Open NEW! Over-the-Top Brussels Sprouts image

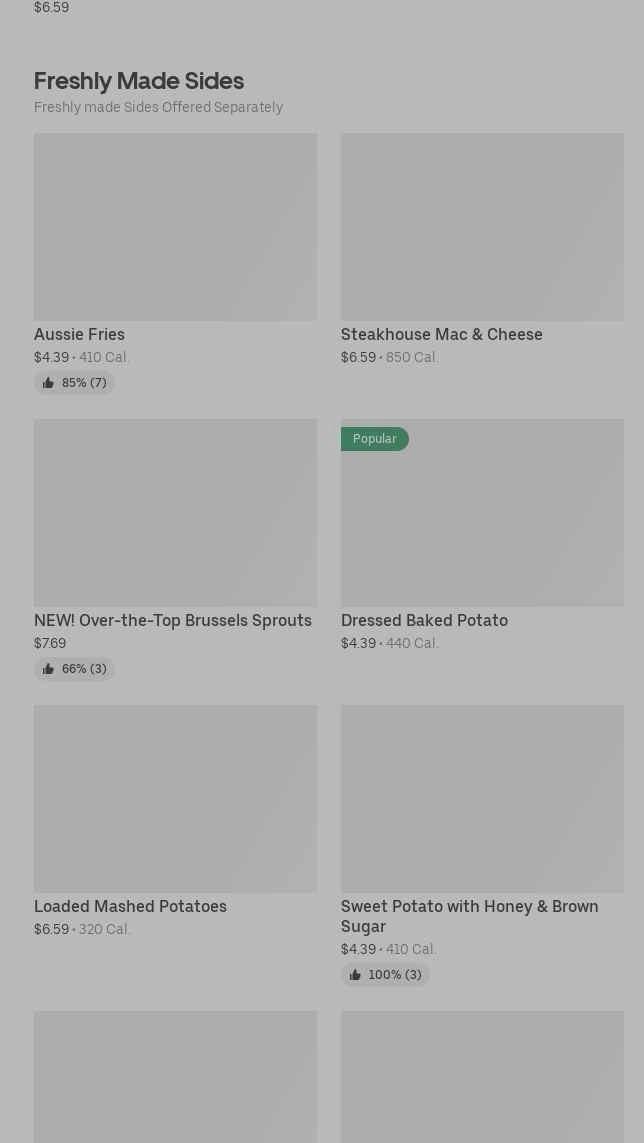[x=175, y=512]
